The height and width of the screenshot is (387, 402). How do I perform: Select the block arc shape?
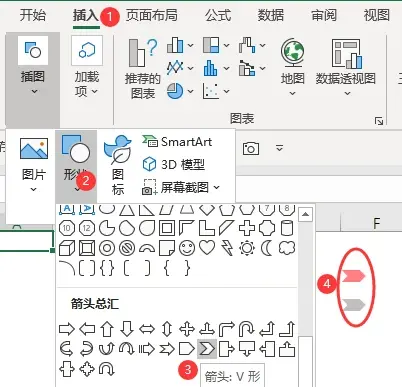click(x=147, y=249)
